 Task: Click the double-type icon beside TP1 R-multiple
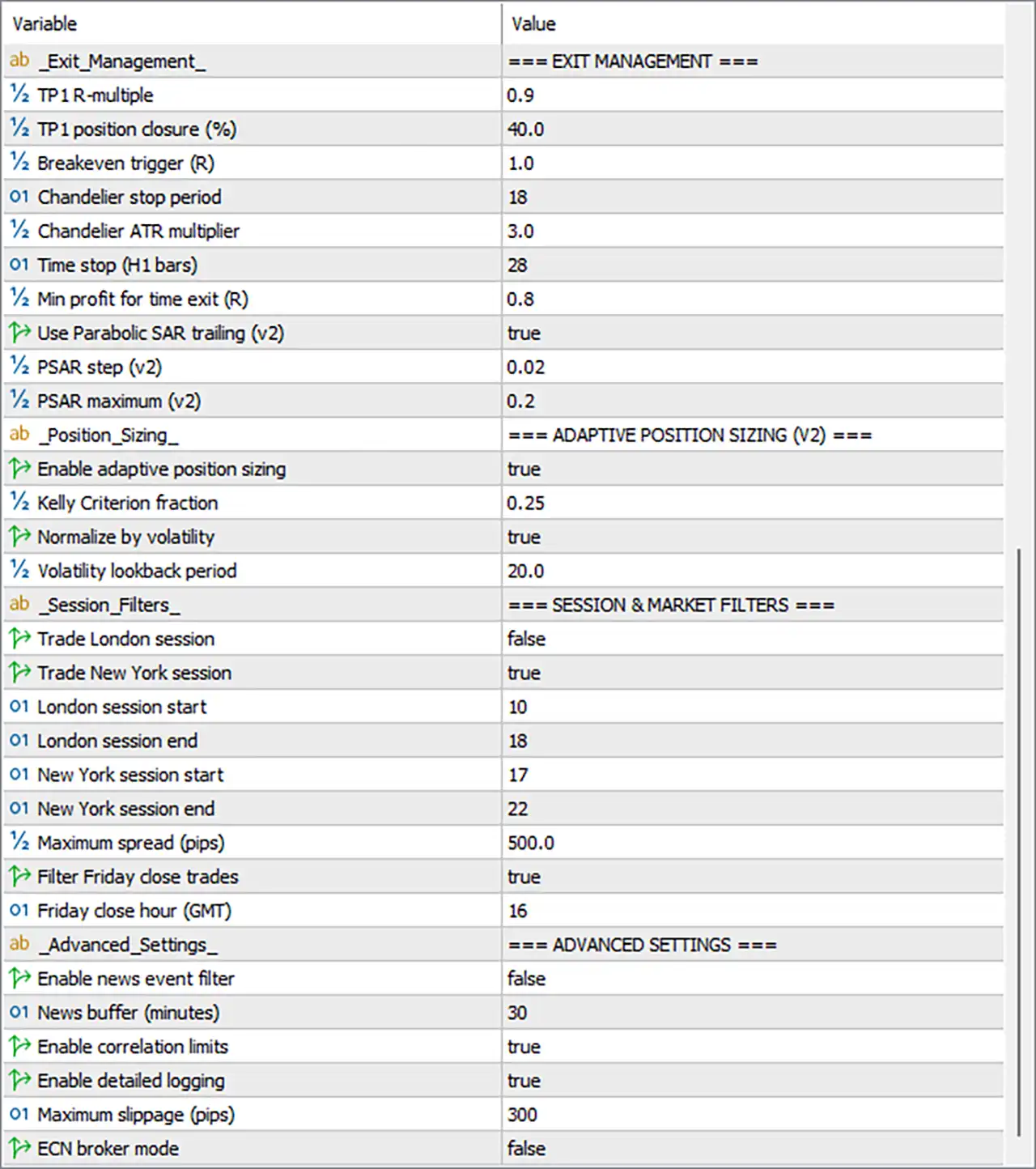click(x=19, y=95)
